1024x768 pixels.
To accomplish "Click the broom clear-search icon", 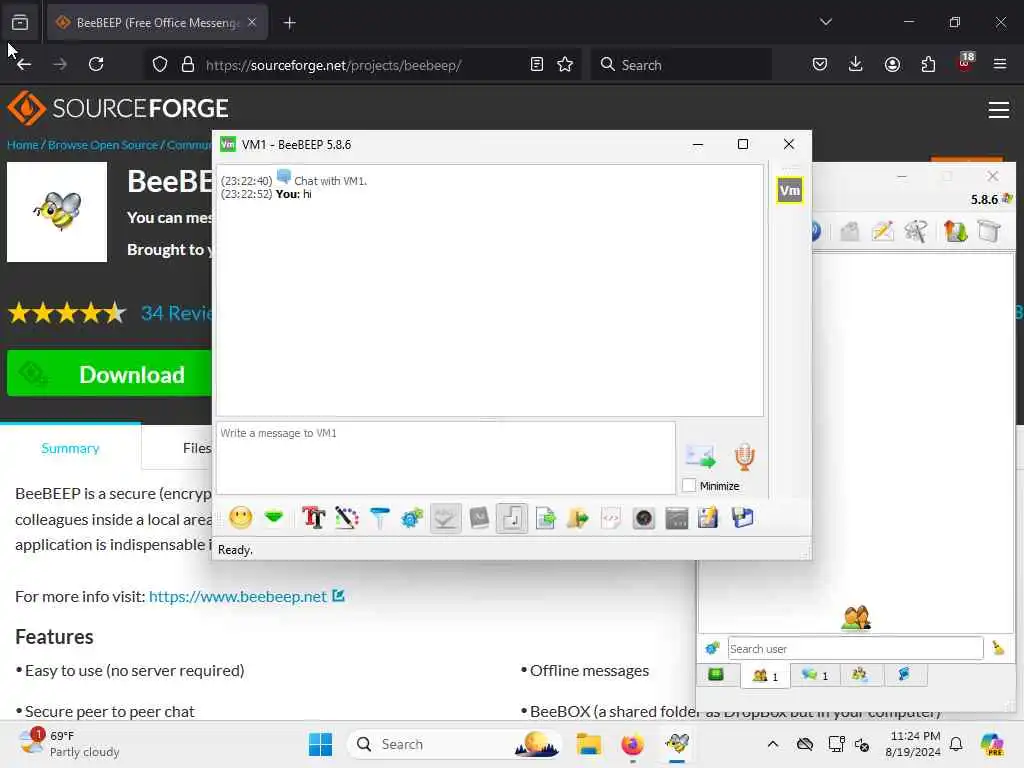I will pos(998,648).
